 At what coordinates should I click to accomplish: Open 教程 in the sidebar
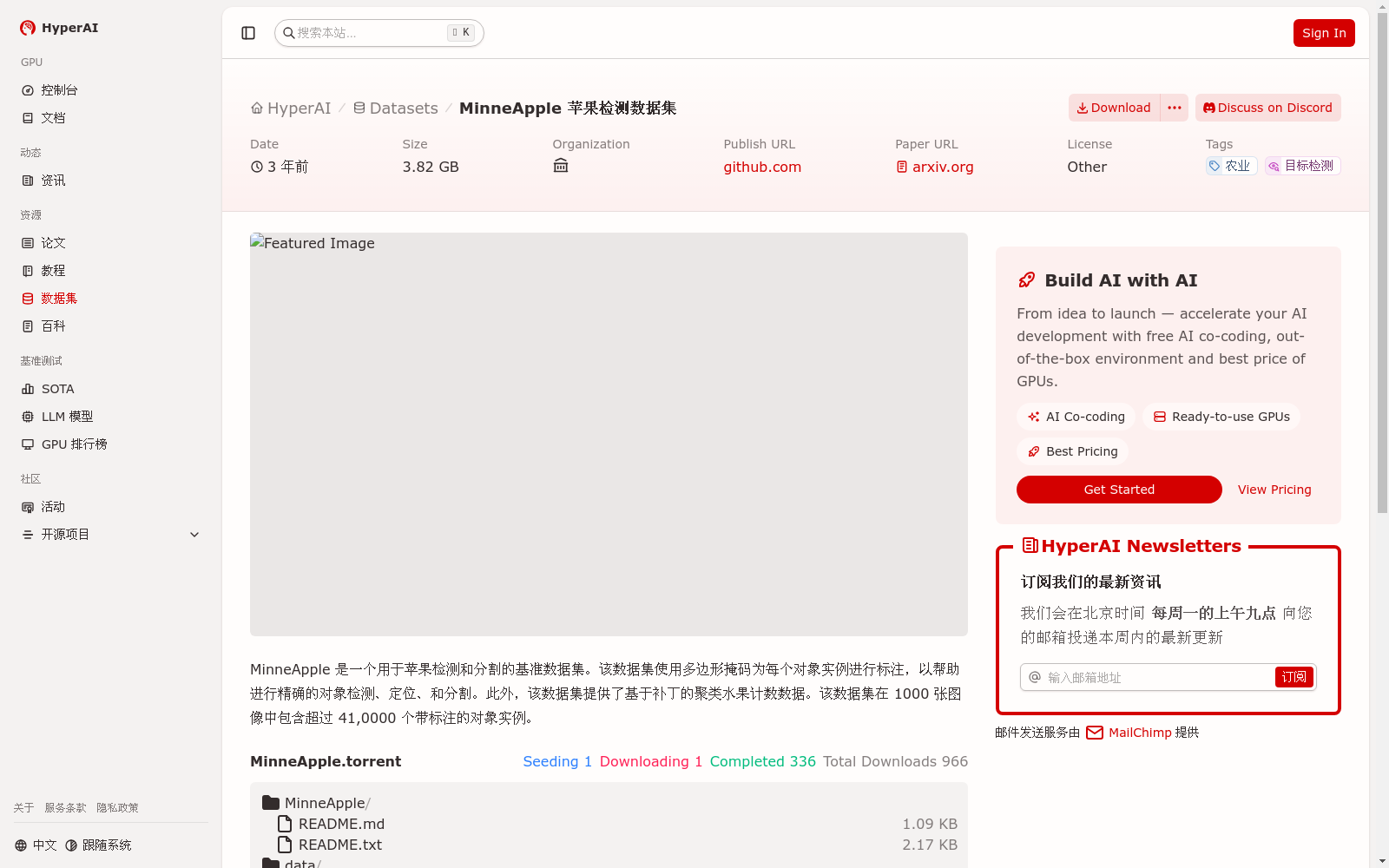coord(110,271)
